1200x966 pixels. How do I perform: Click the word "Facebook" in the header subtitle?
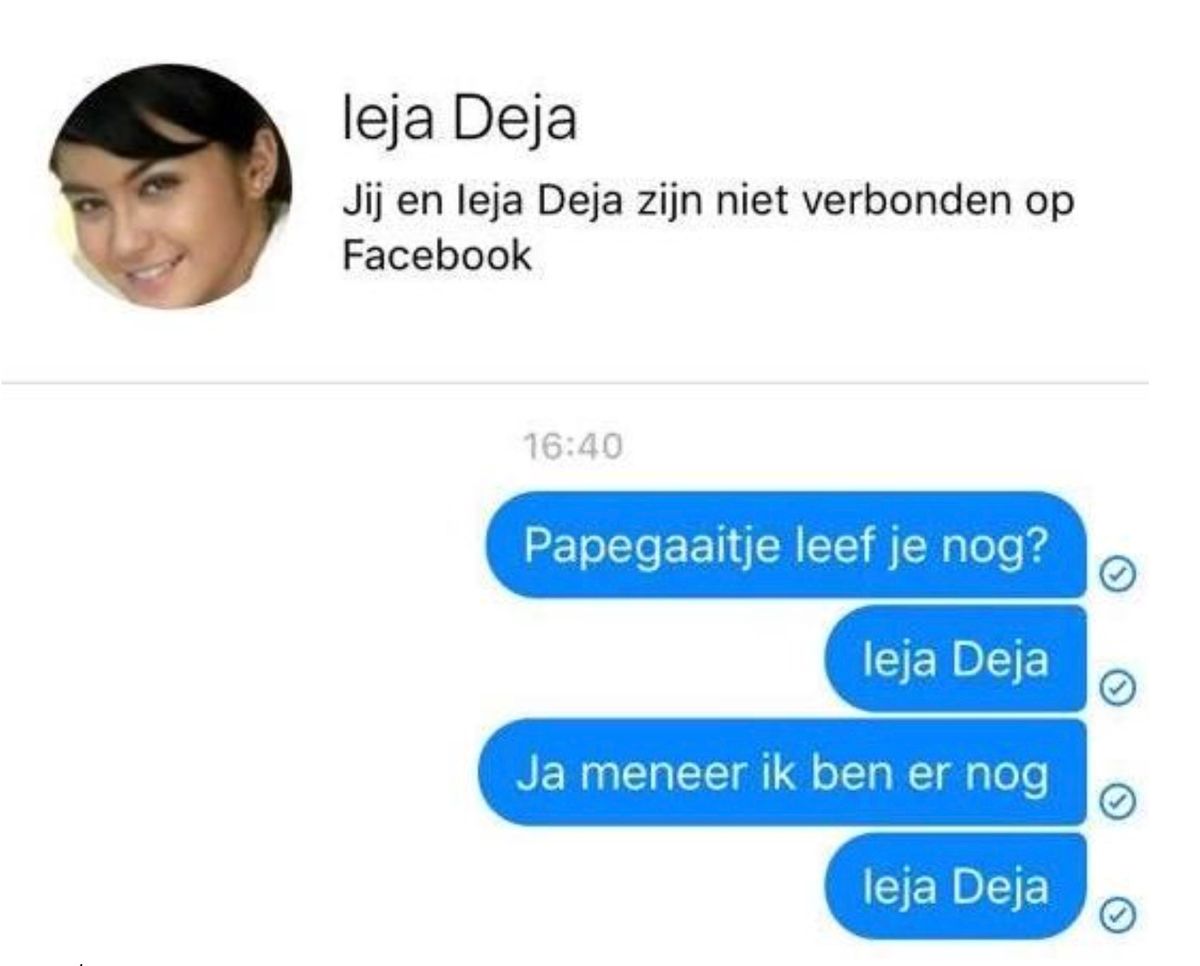(x=437, y=255)
